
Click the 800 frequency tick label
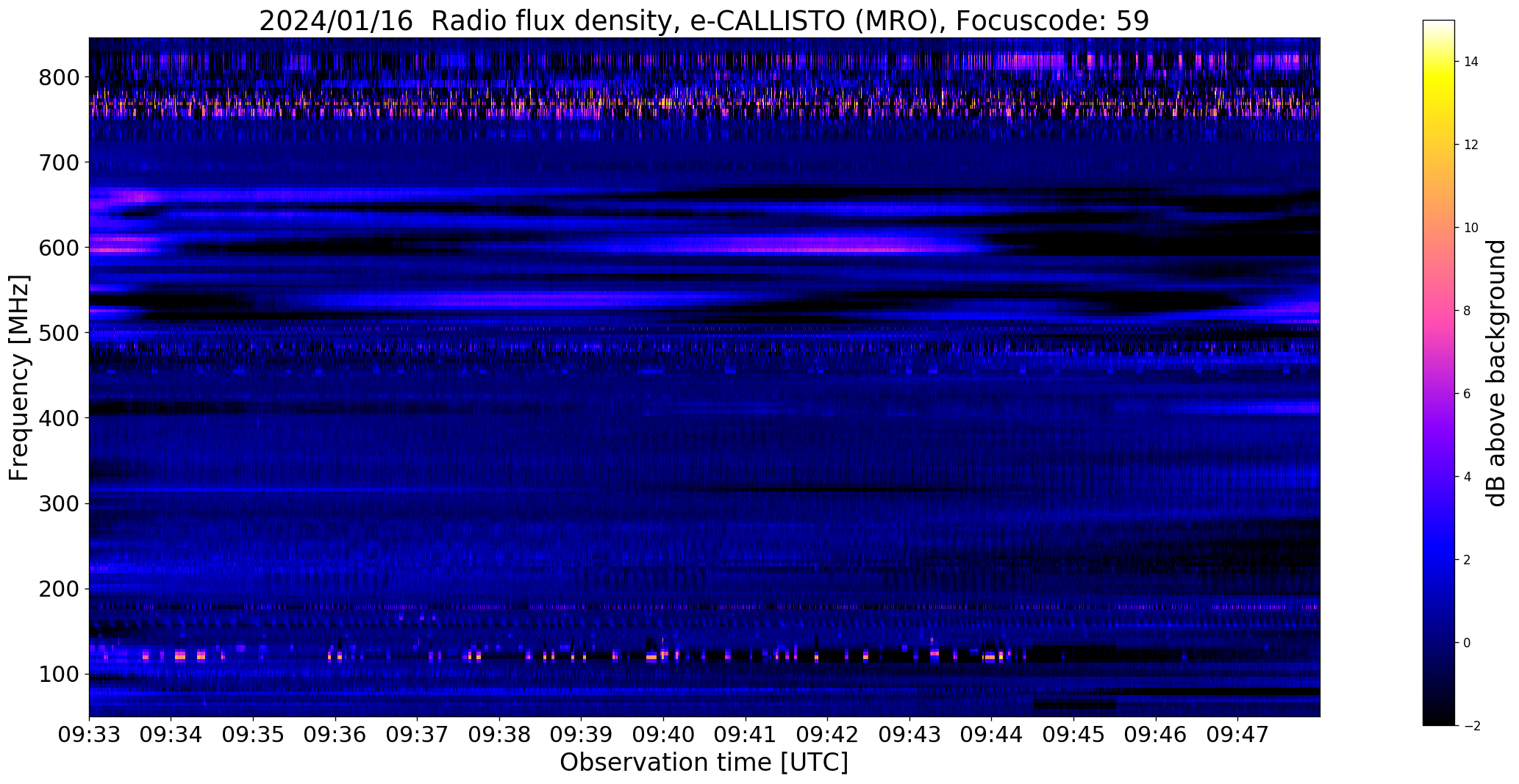(59, 77)
